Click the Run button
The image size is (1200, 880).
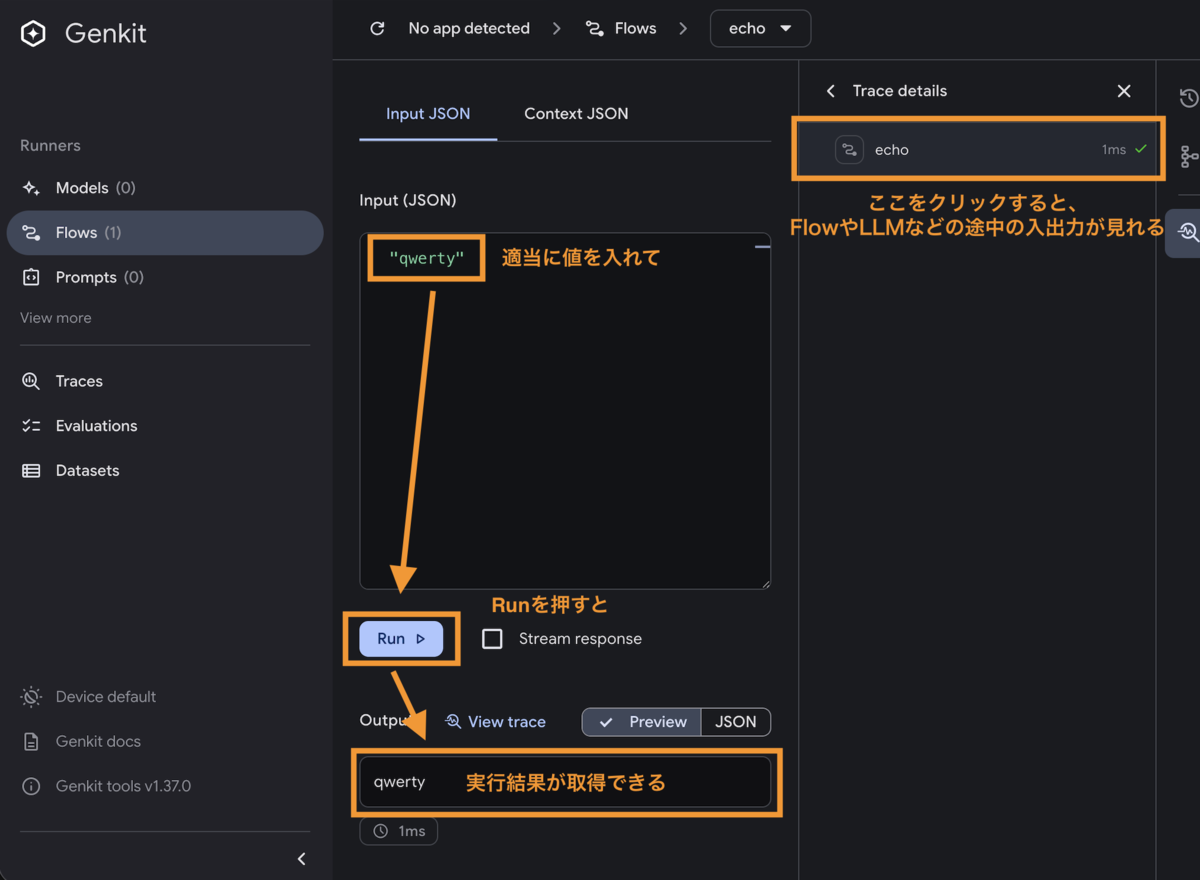click(401, 639)
